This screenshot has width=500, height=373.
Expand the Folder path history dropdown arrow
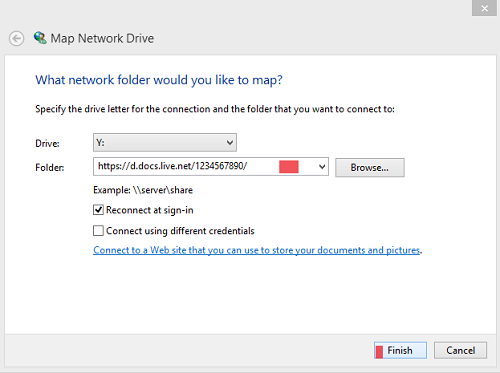pyautogui.click(x=322, y=167)
